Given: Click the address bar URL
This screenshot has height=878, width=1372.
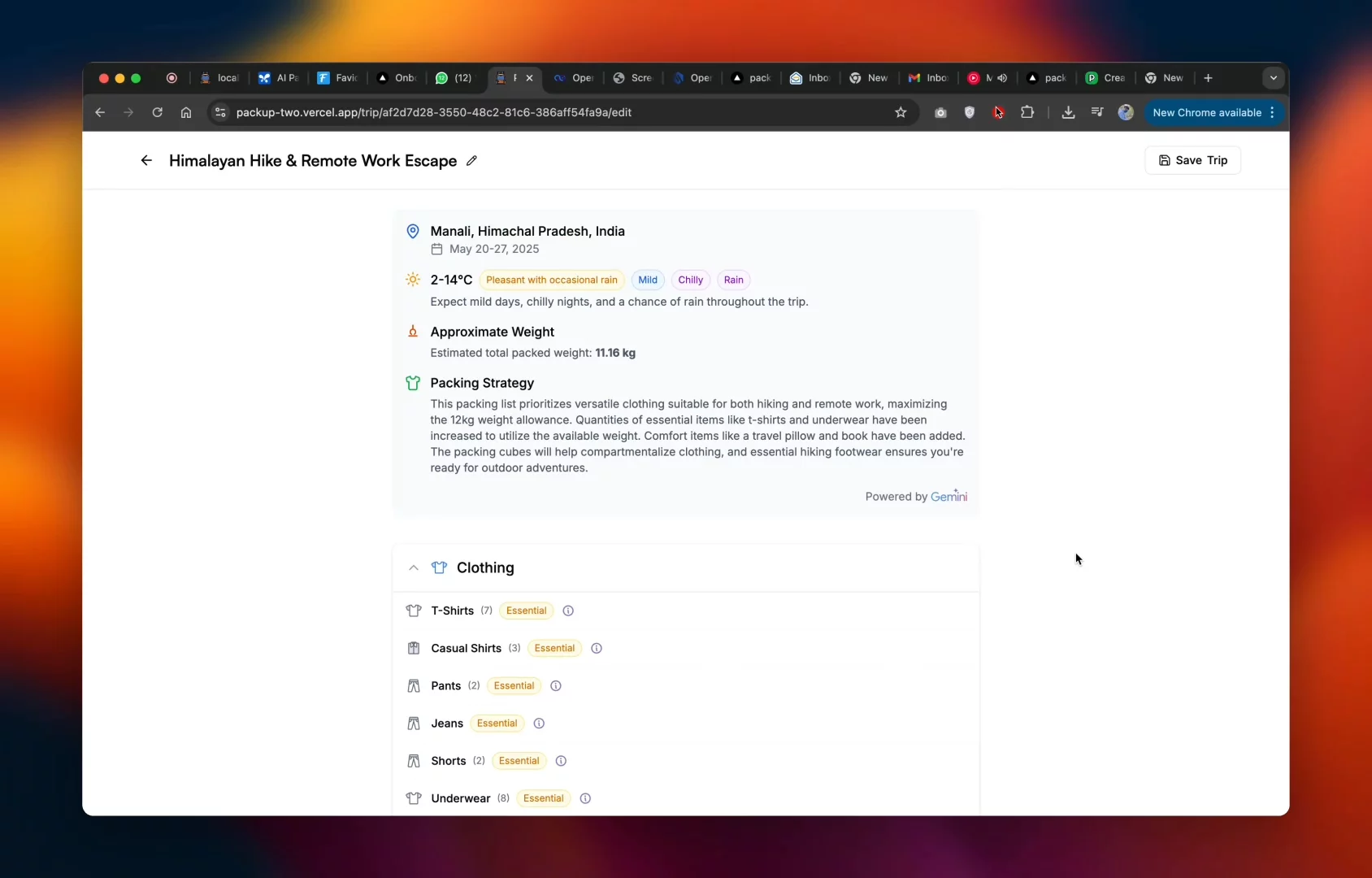Looking at the screenshot, I should coord(434,113).
